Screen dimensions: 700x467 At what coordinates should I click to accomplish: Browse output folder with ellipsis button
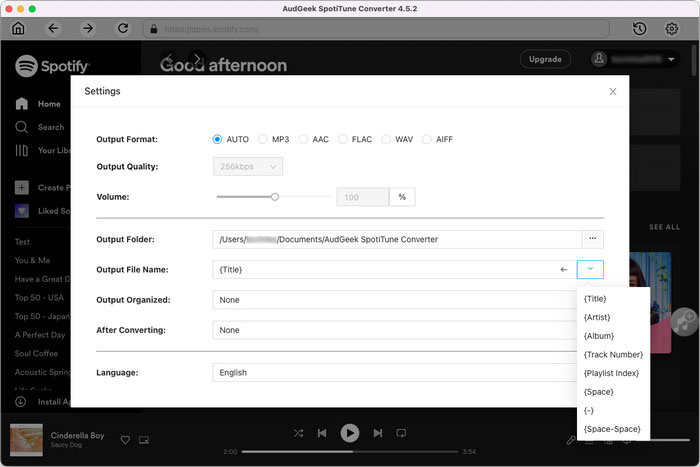592,239
